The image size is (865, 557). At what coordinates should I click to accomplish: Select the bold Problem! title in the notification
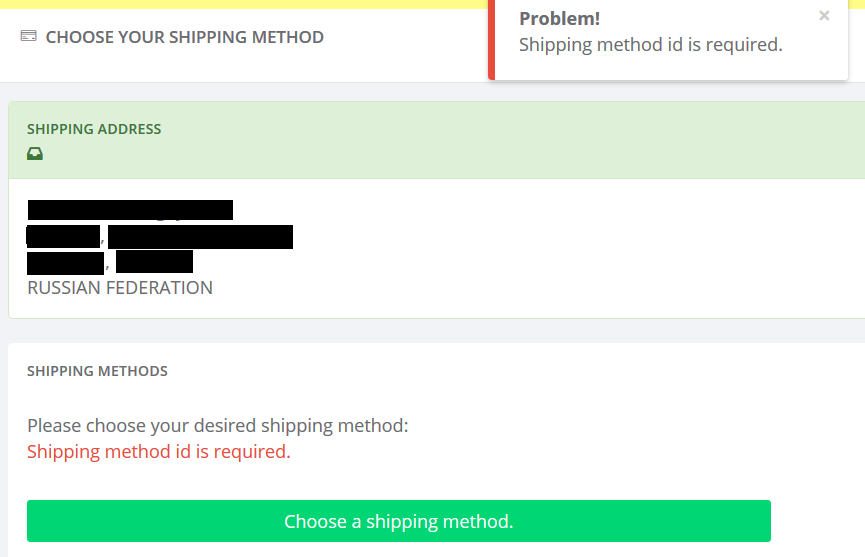tap(559, 19)
